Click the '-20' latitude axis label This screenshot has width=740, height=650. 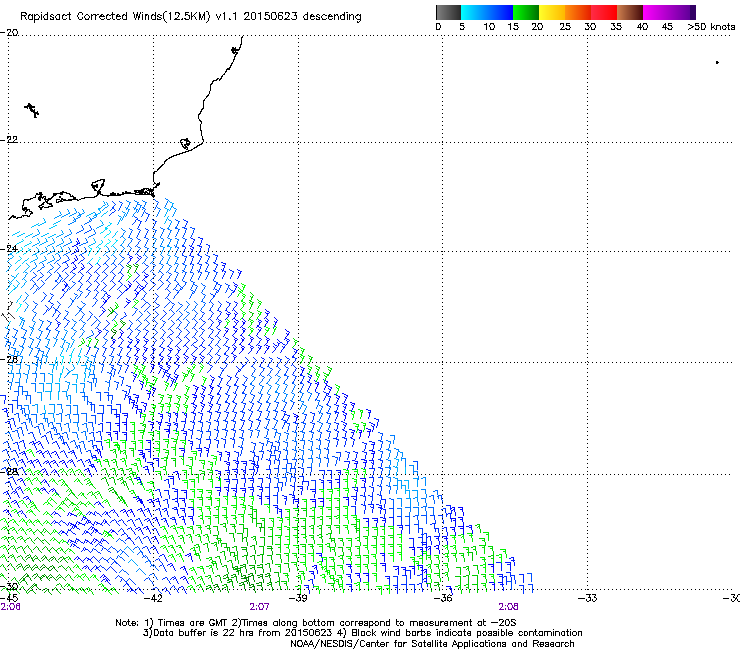click(9, 33)
